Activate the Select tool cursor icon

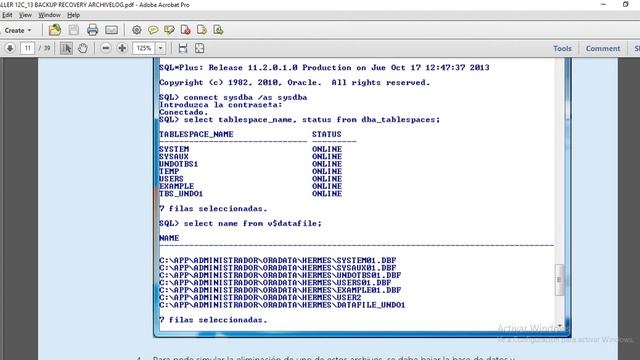tap(66, 48)
